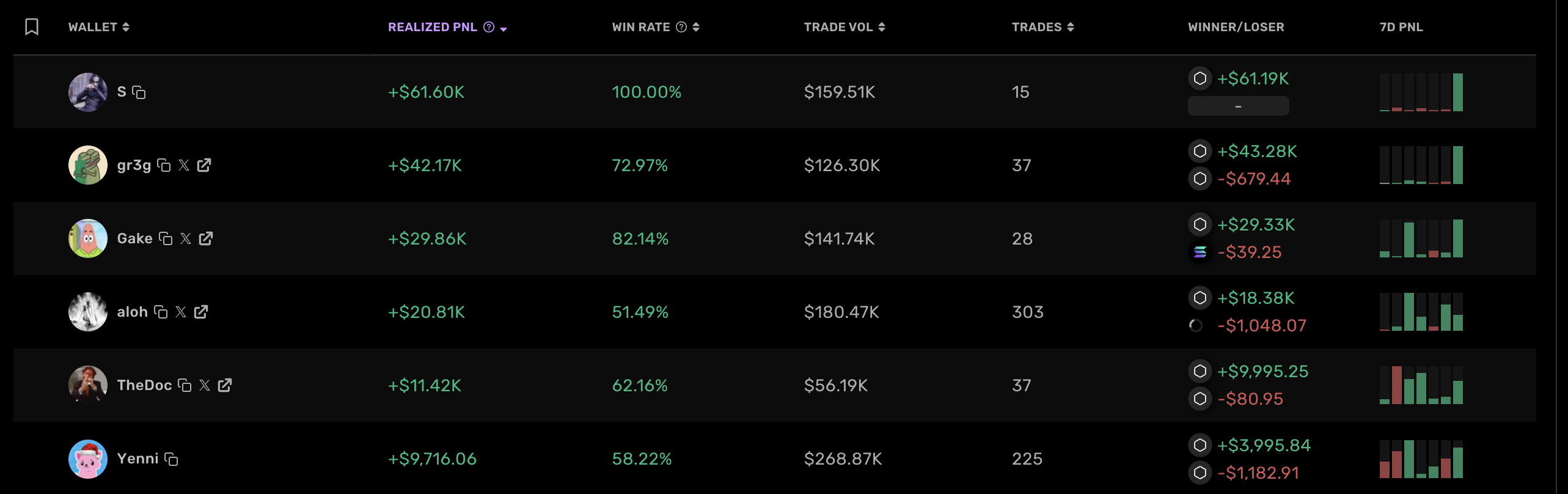Sort by Trades column arrows

pos(1071,27)
